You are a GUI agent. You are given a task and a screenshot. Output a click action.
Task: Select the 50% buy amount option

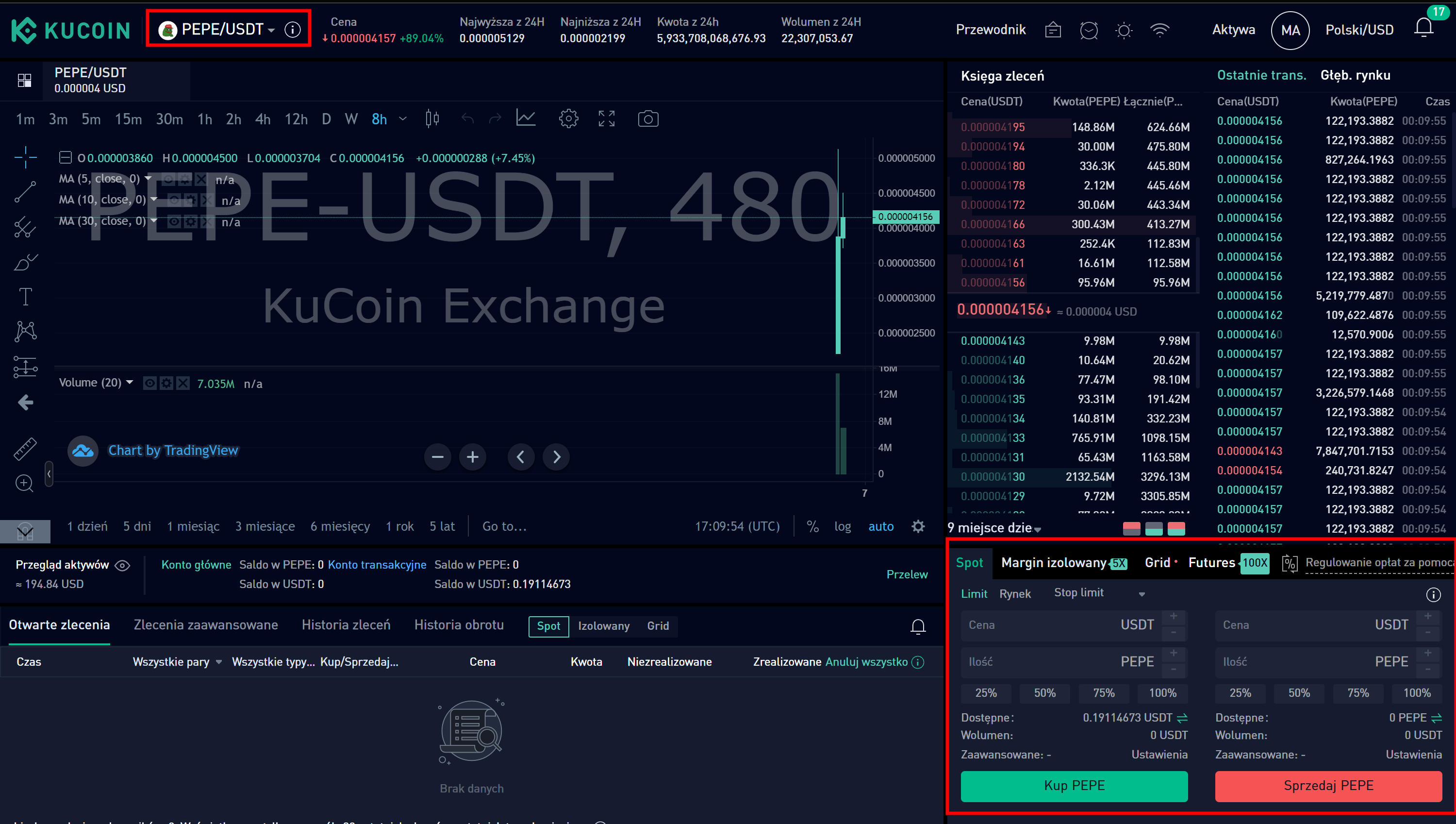1044,693
